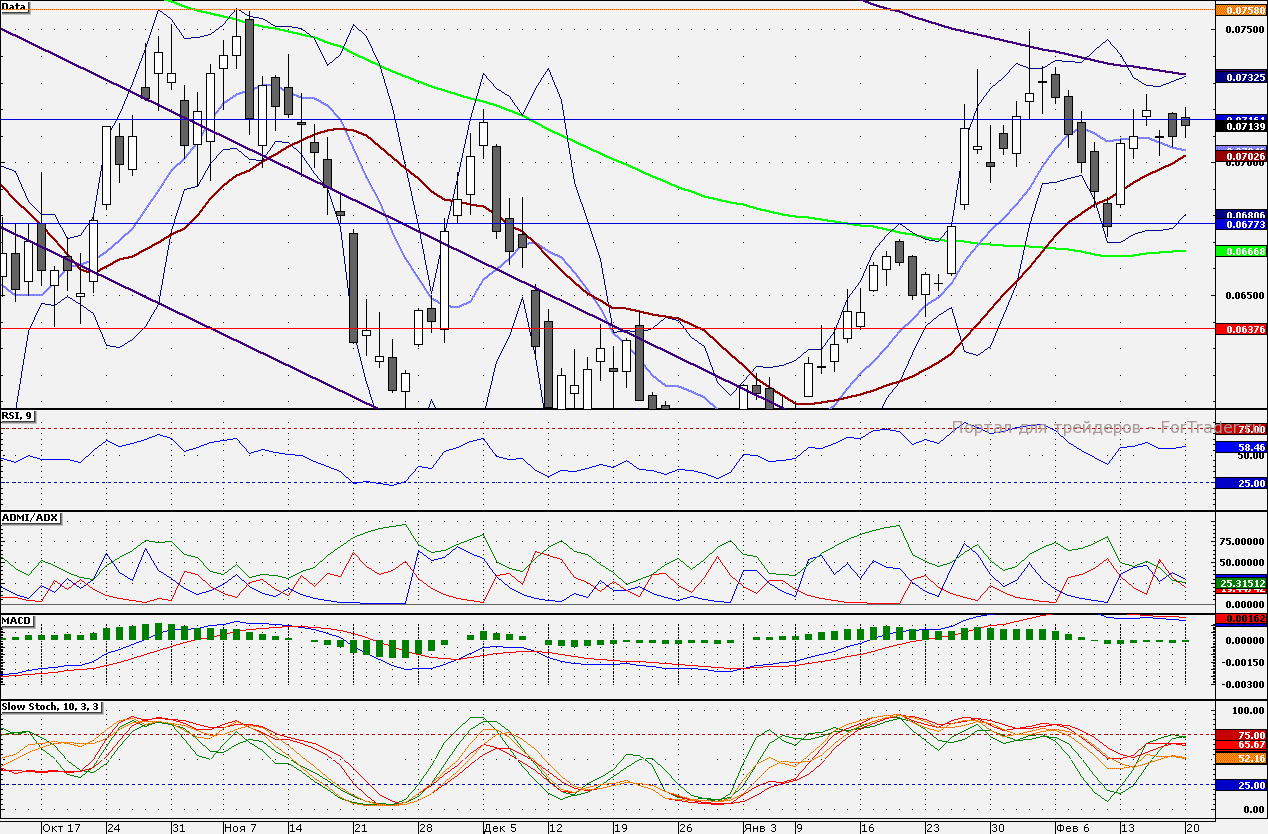Click the red 65.67 stochastic value tag

pos(1239,746)
